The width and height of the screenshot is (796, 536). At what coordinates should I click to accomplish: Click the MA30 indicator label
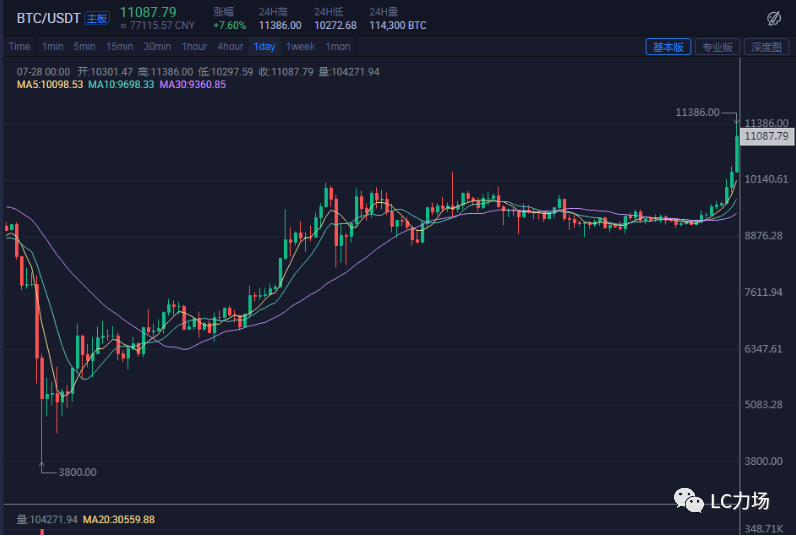[193, 85]
